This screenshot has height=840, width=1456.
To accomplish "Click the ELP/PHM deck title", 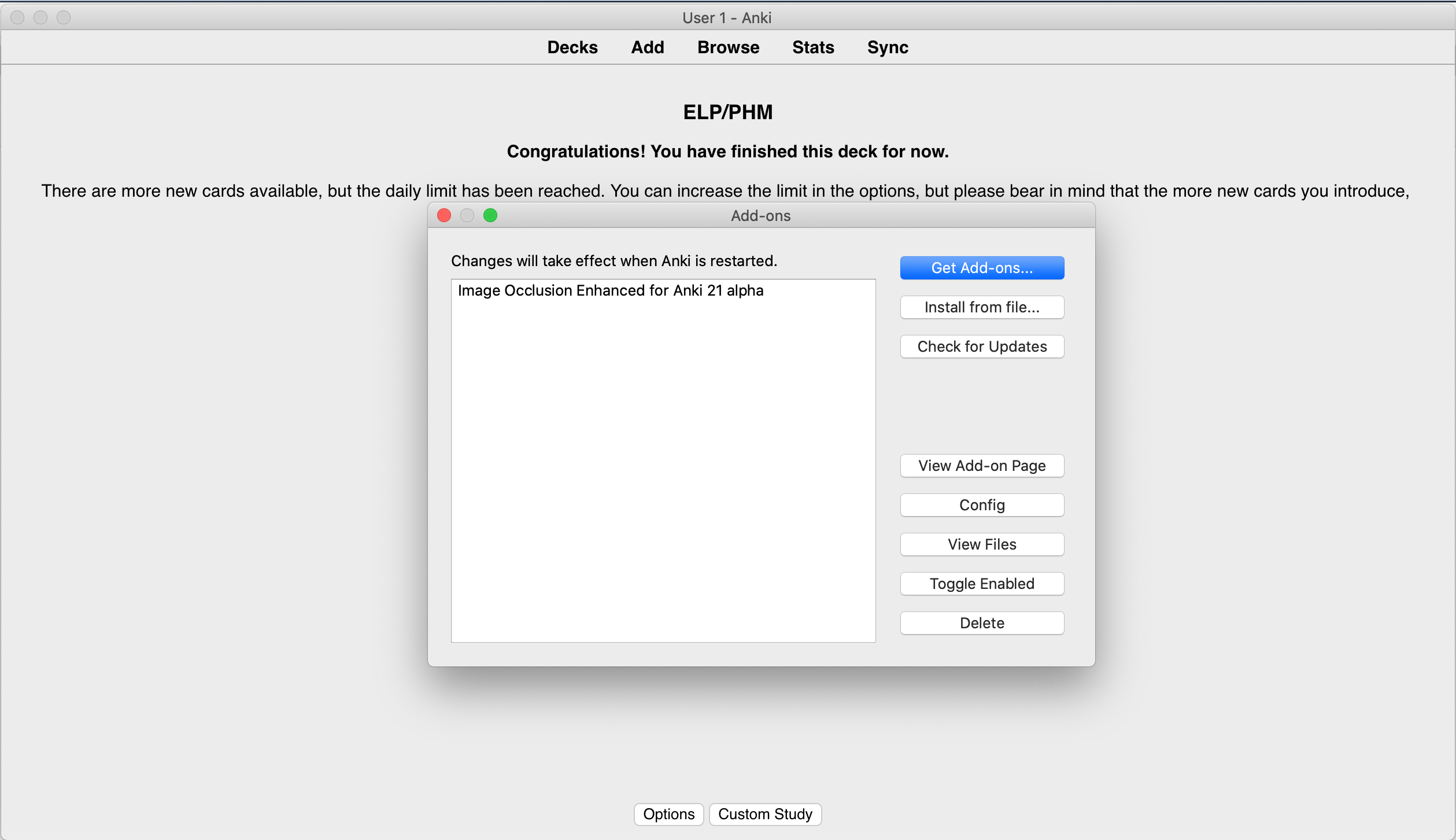I will pyautogui.click(x=727, y=112).
